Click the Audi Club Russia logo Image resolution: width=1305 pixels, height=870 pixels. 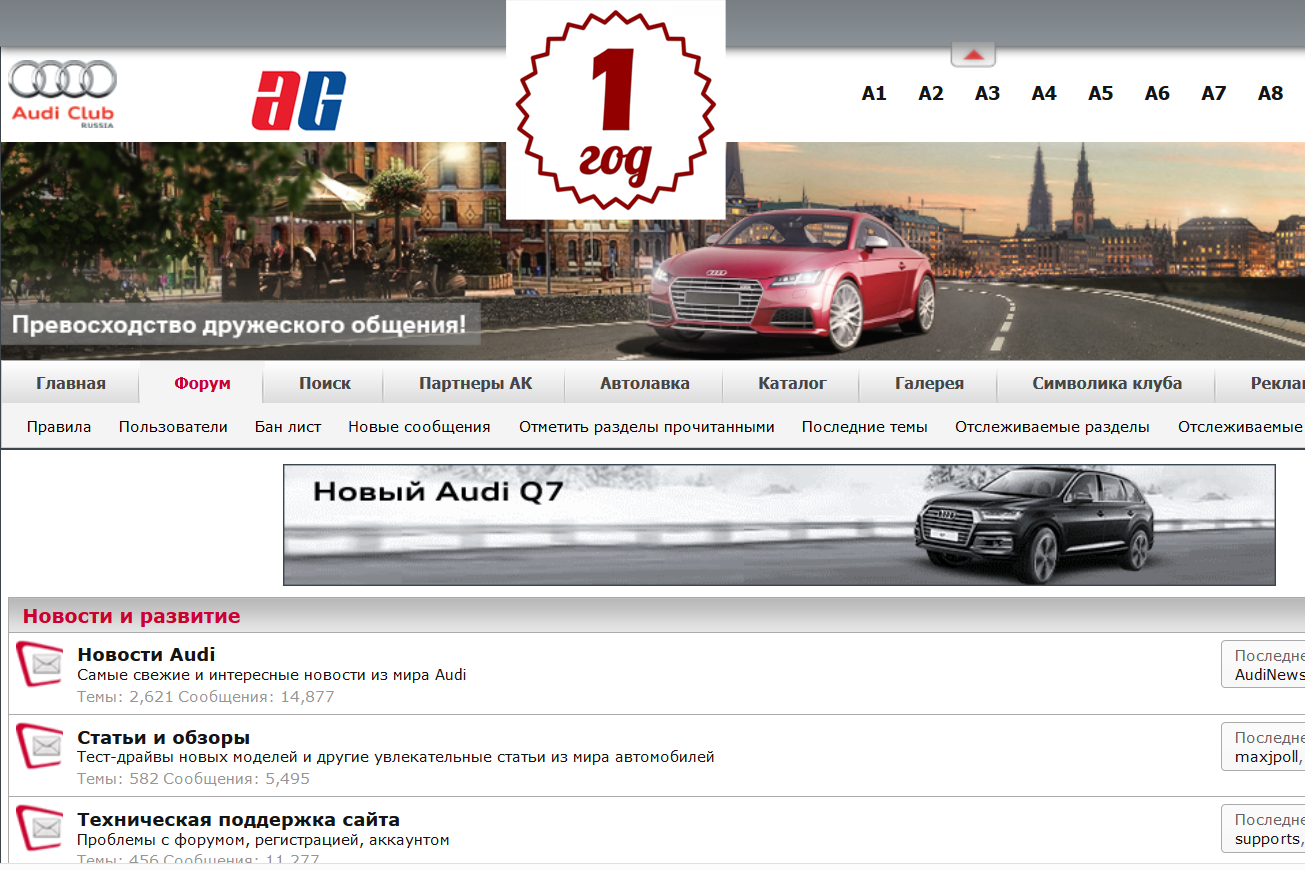click(62, 94)
